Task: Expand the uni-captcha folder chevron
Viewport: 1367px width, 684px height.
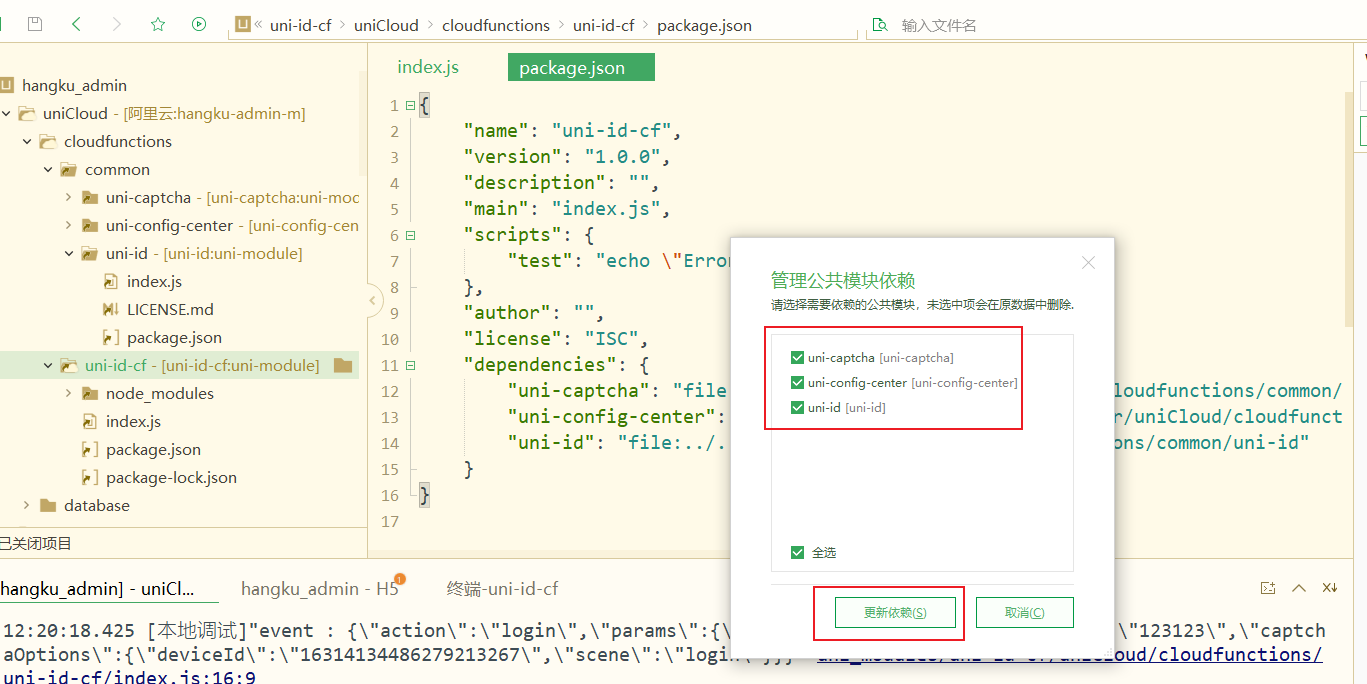Action: point(69,198)
